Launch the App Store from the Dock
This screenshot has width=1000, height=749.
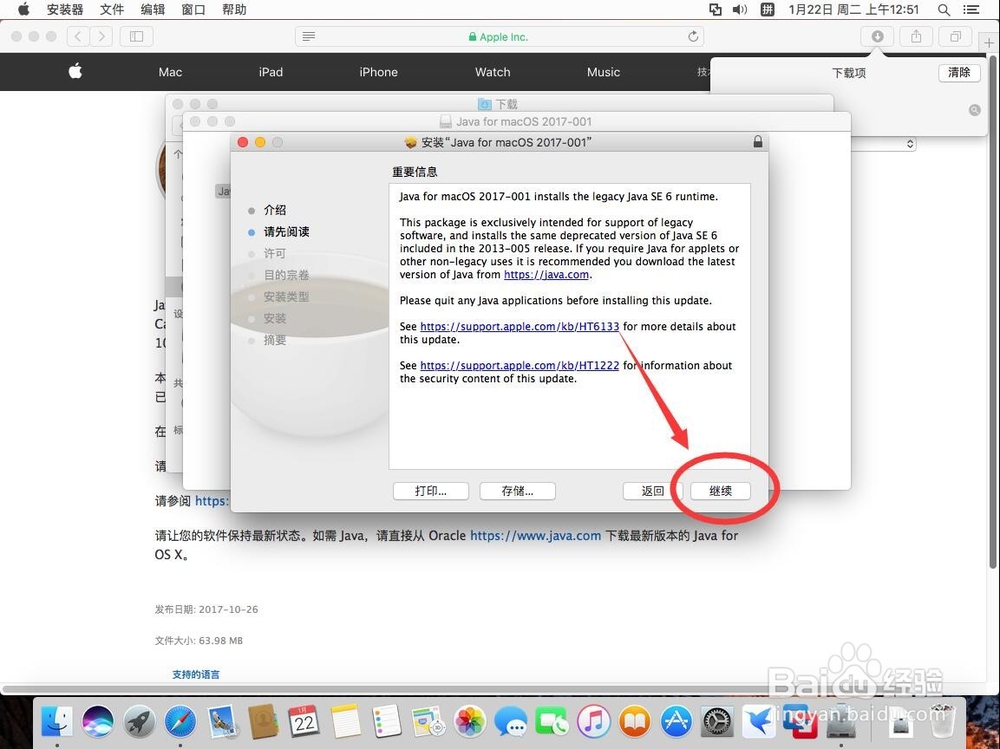click(674, 720)
